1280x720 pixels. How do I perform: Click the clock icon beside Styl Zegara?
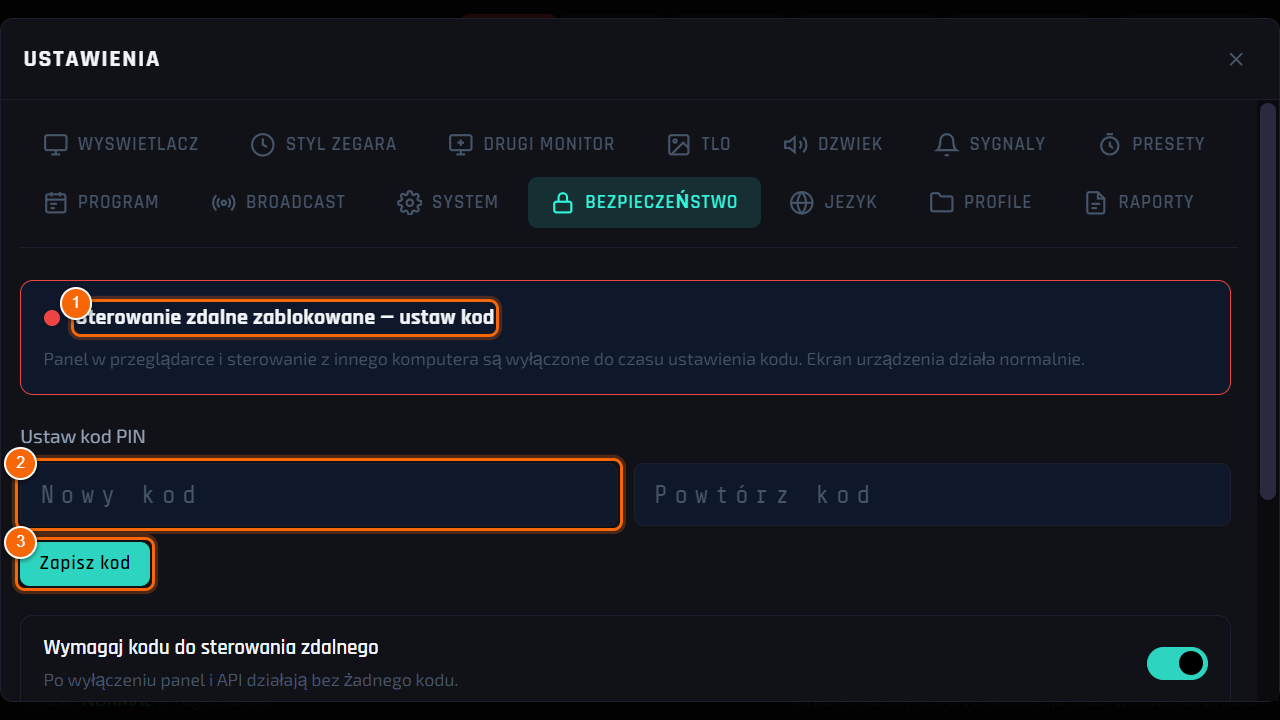[x=262, y=144]
